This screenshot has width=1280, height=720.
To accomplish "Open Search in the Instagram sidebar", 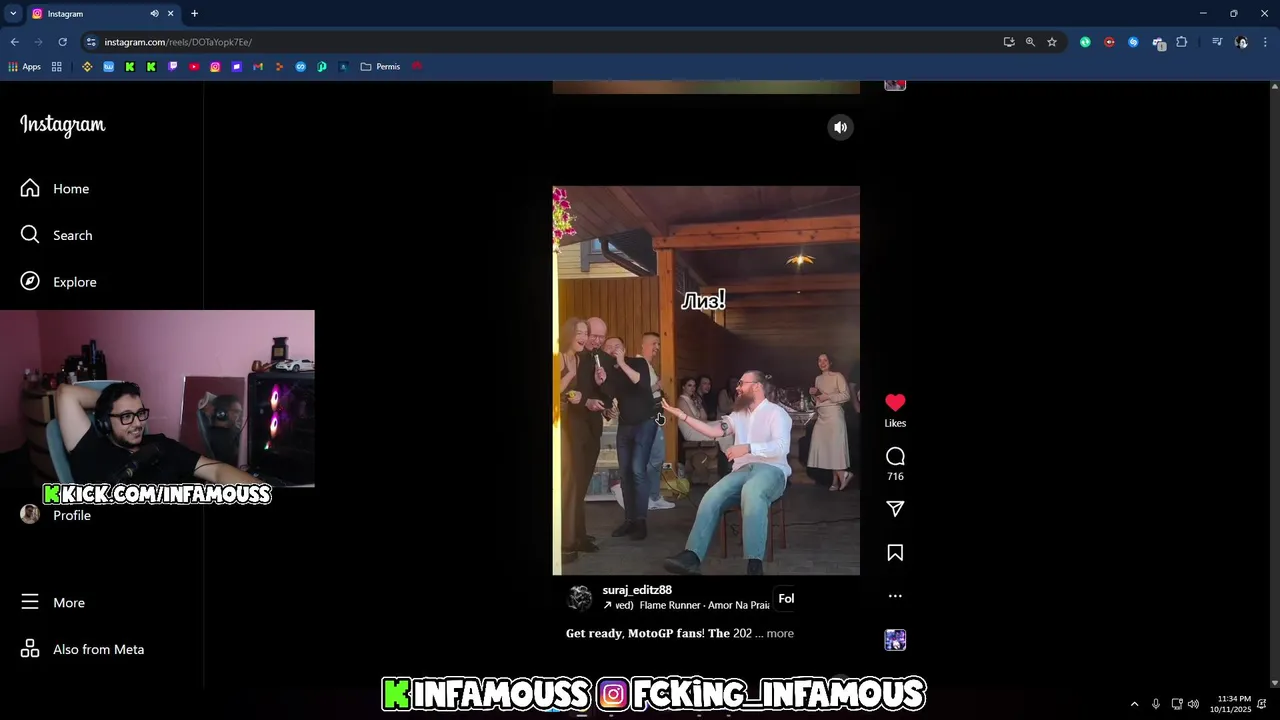I will [x=57, y=235].
